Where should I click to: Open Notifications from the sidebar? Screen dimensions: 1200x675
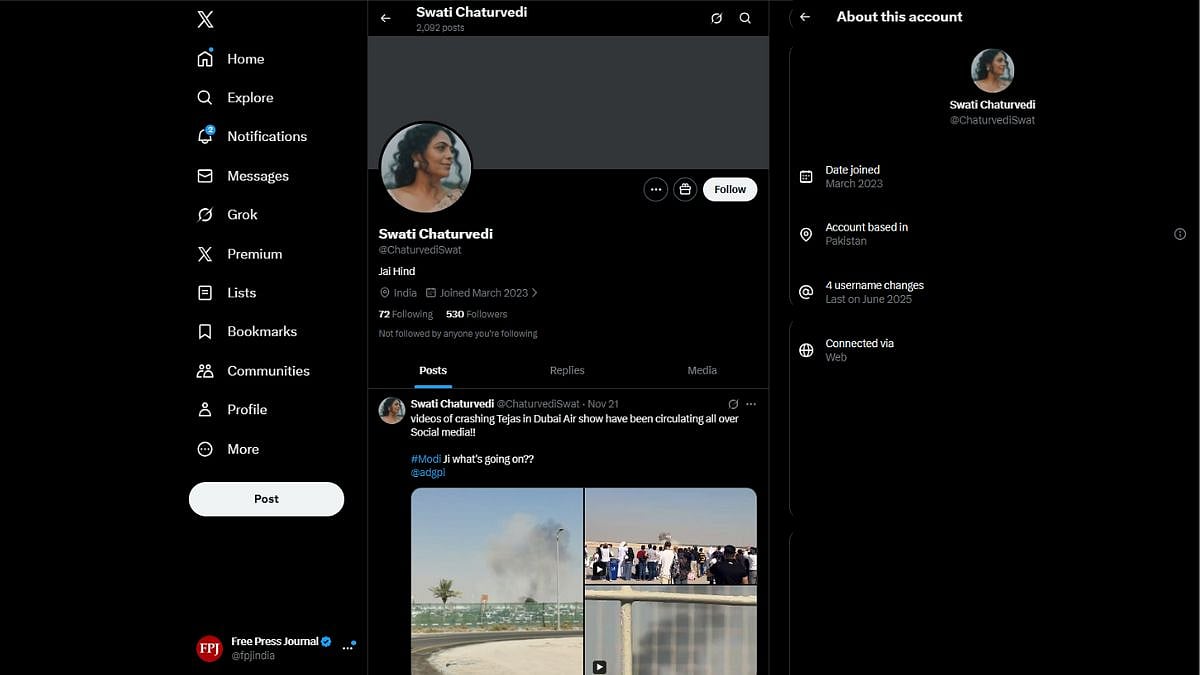(266, 136)
